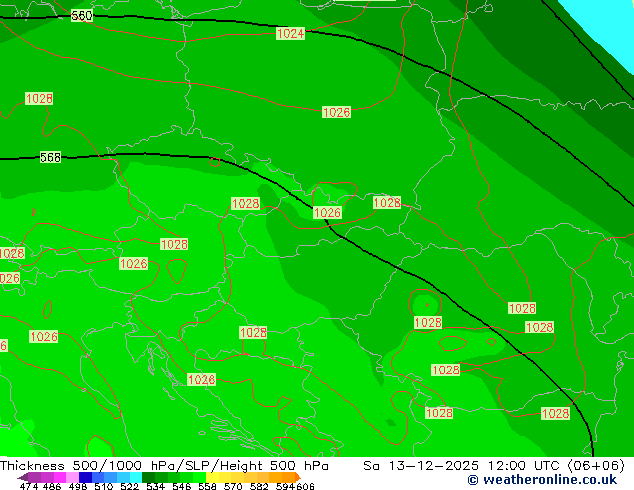
Task: Click the legend value 522
Action: (129, 486)
